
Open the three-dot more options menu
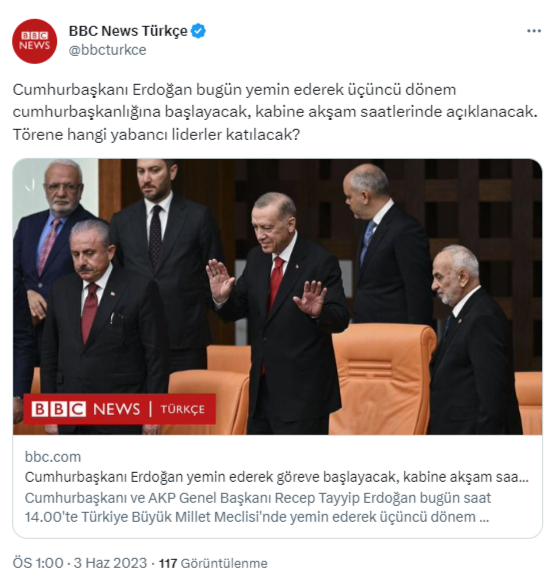(x=534, y=31)
